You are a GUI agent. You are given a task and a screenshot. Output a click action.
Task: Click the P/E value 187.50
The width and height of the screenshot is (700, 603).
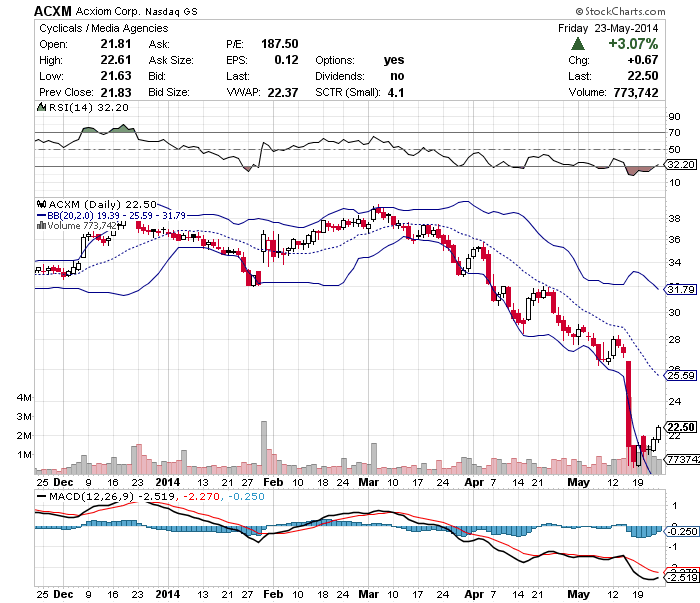tap(279, 44)
